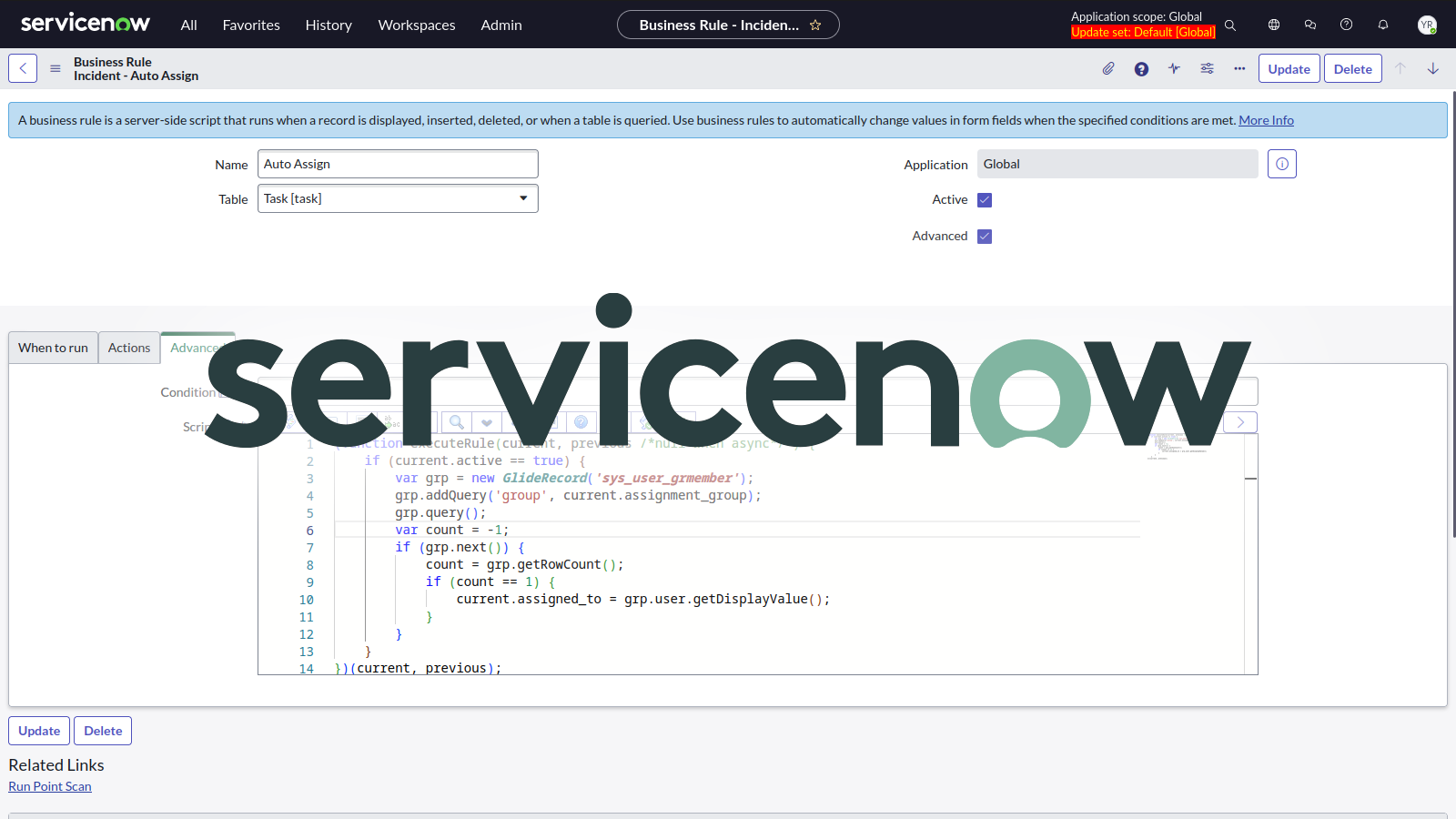Viewport: 1456px width, 819px height.
Task: Star the Business Rule record as favorite
Action: pos(816,25)
